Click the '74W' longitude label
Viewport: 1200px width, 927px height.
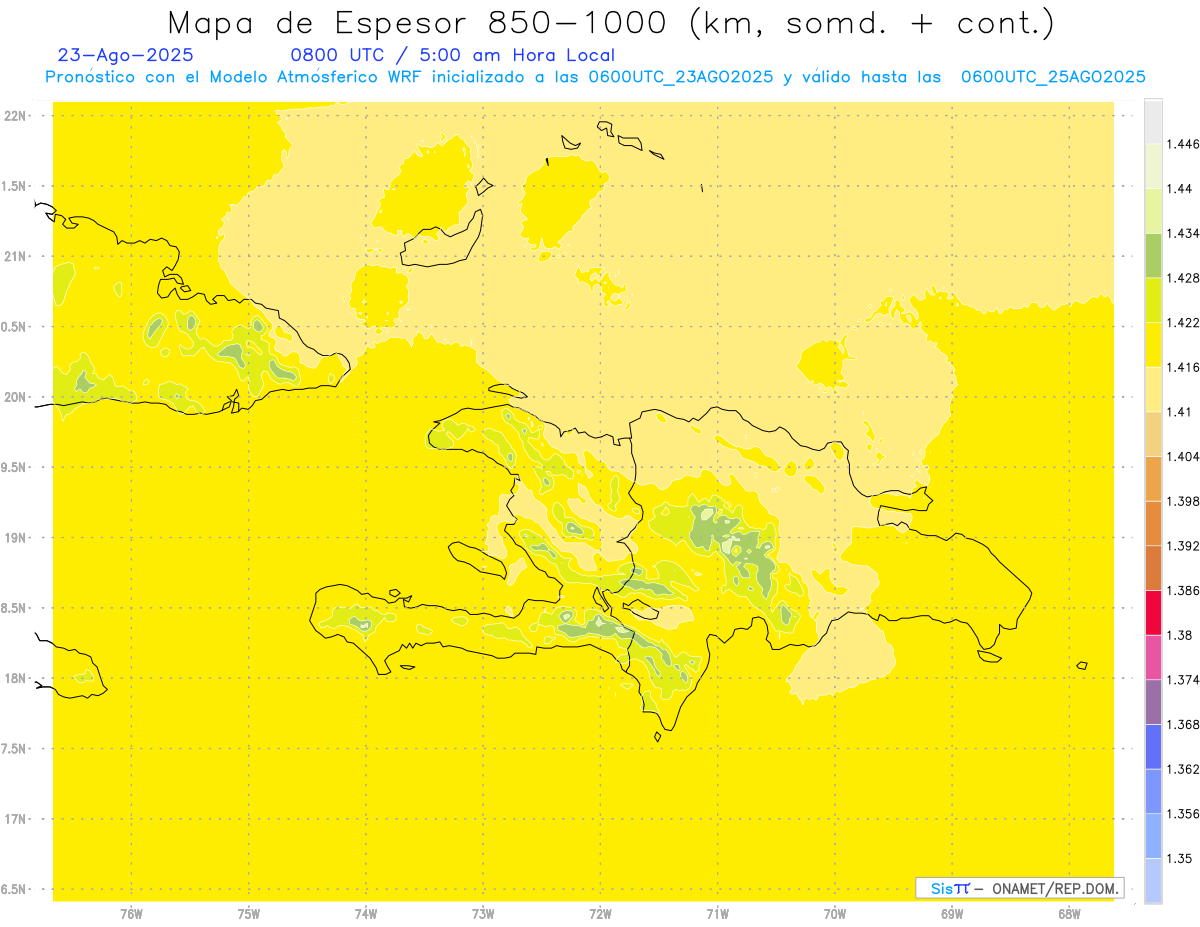(x=366, y=913)
